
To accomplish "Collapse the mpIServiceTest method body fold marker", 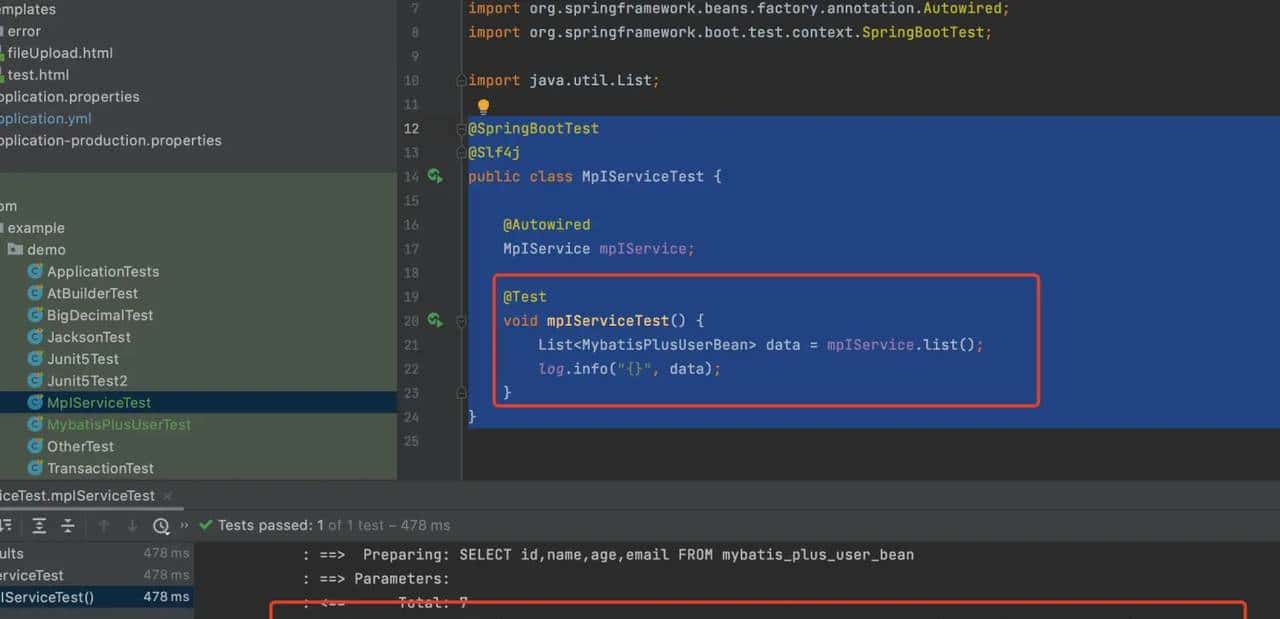I will tap(459, 321).
